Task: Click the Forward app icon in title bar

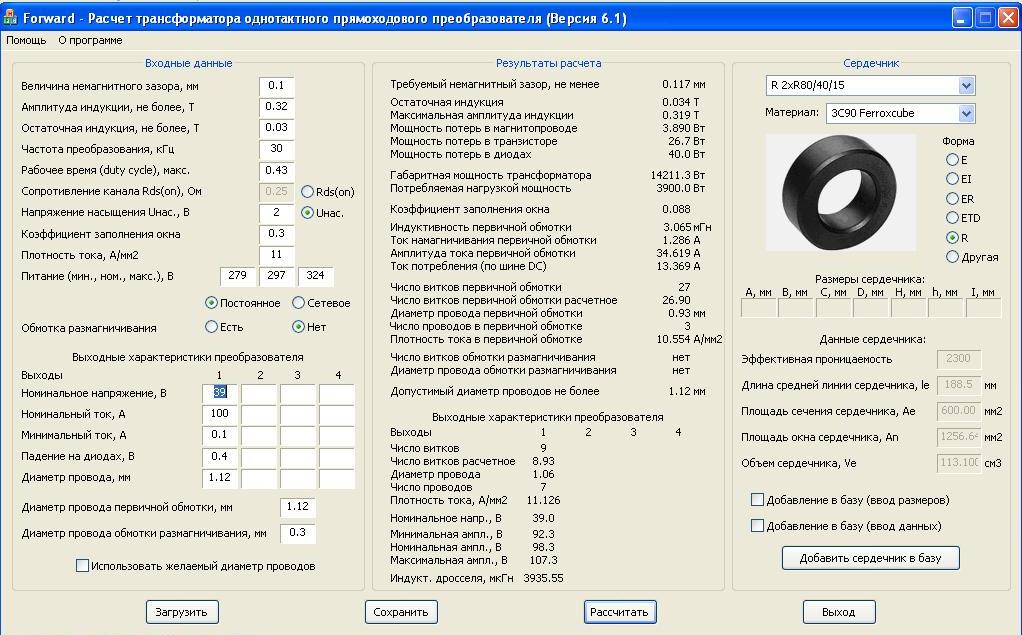Action: 10,18
